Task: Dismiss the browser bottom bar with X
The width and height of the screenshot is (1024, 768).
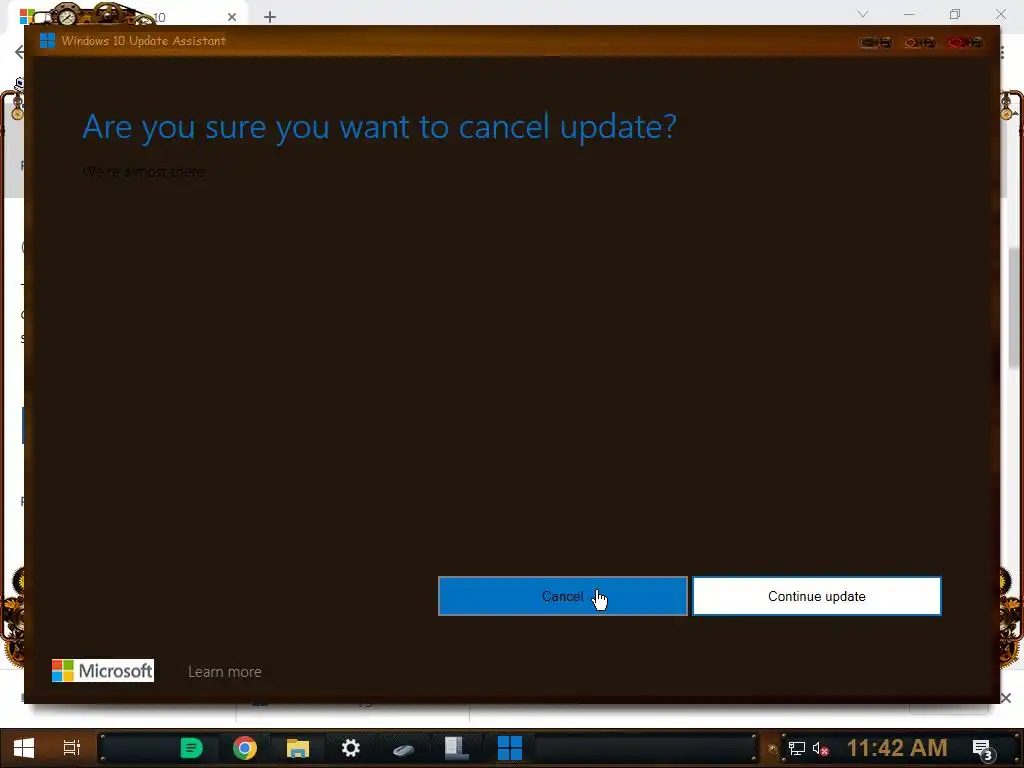Action: click(1006, 698)
